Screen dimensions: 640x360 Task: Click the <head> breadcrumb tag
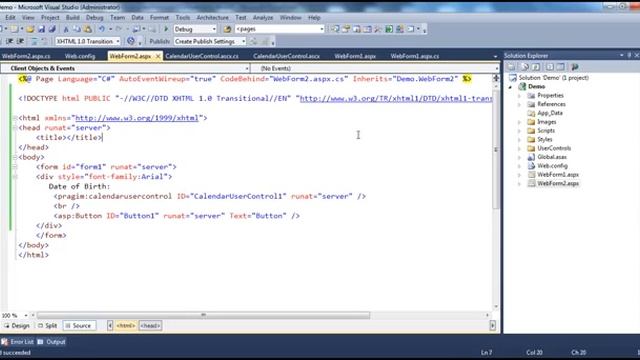150,326
